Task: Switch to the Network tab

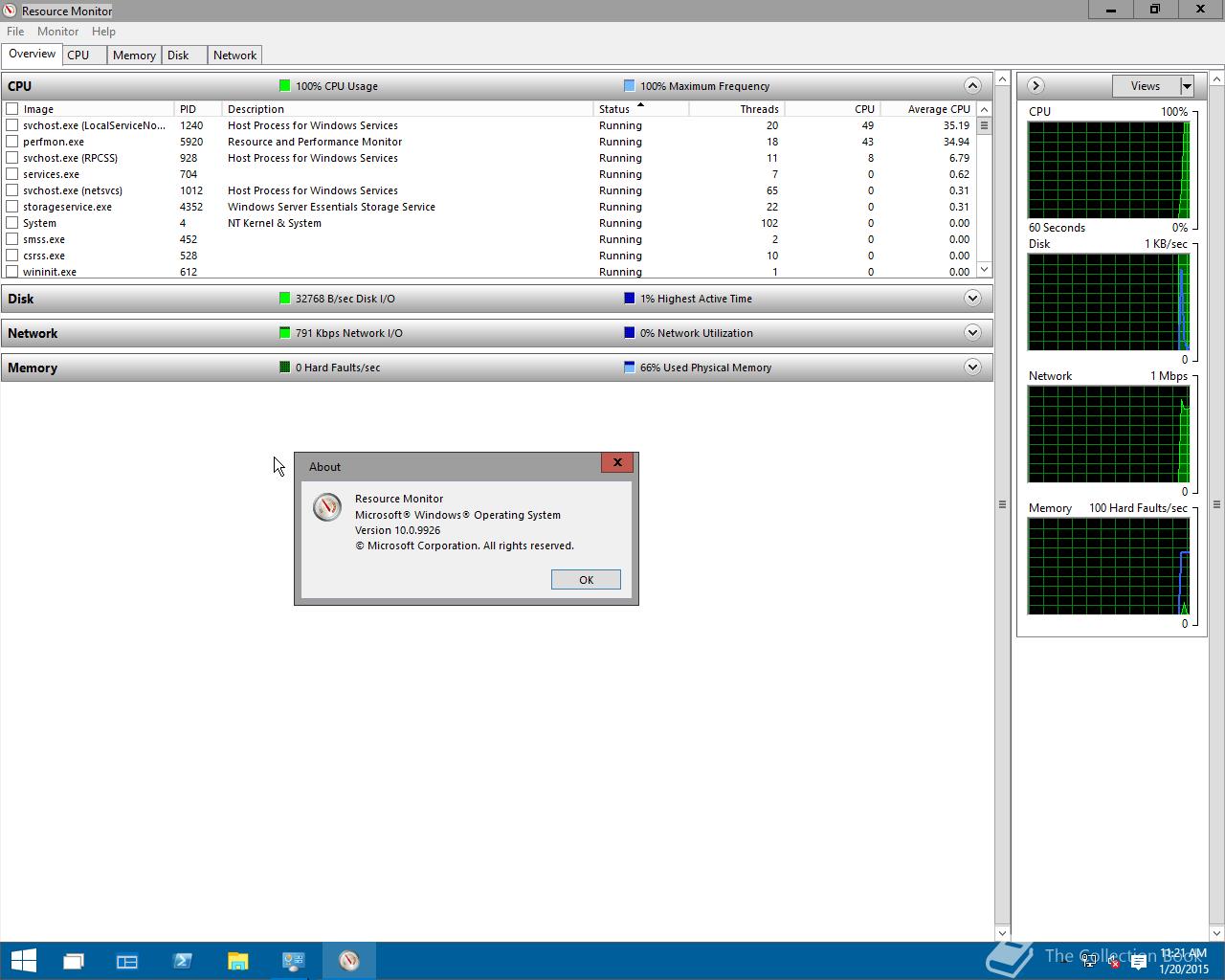Action: (234, 56)
